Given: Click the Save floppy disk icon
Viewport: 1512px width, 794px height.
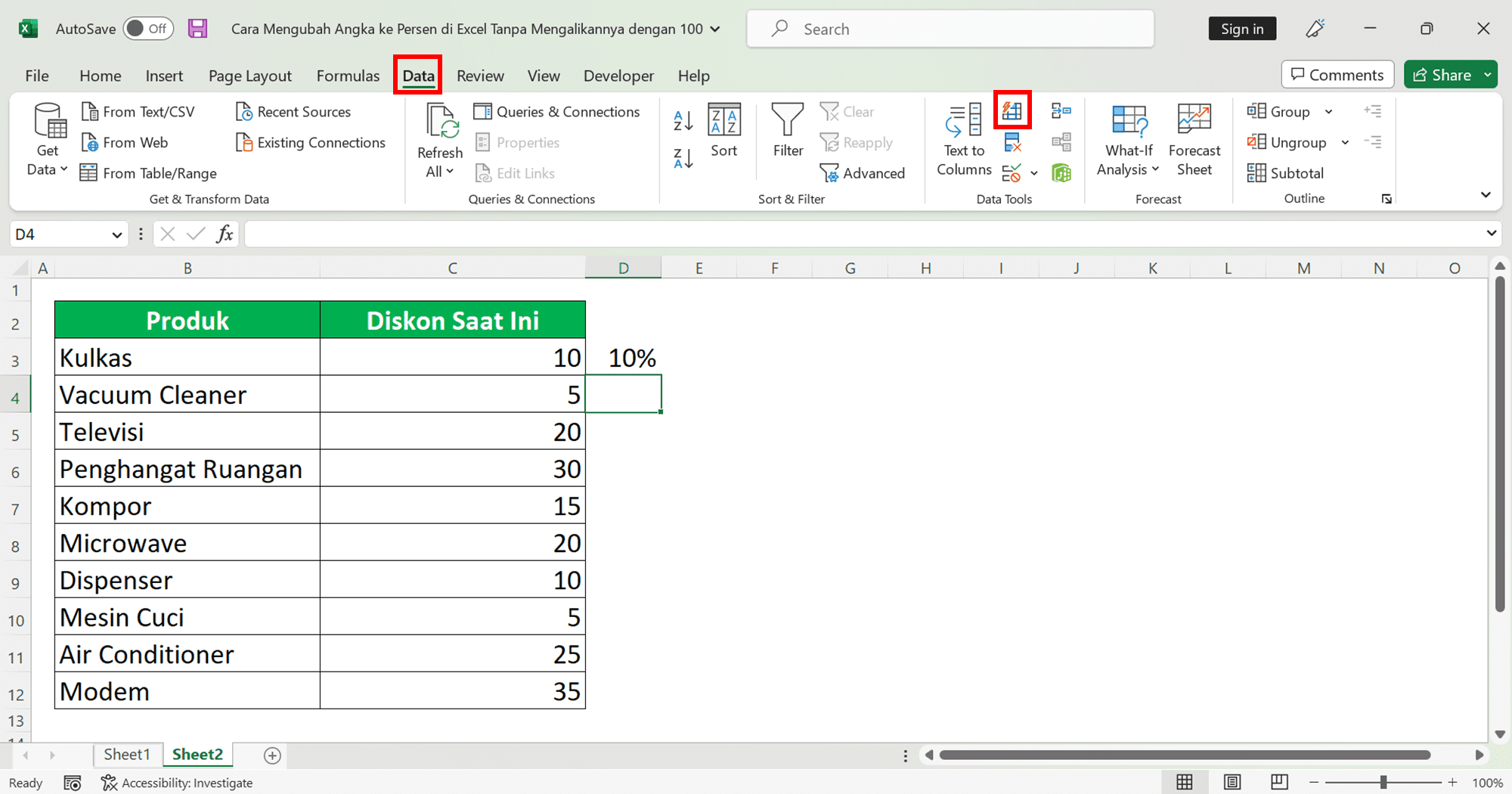Looking at the screenshot, I should tap(198, 29).
